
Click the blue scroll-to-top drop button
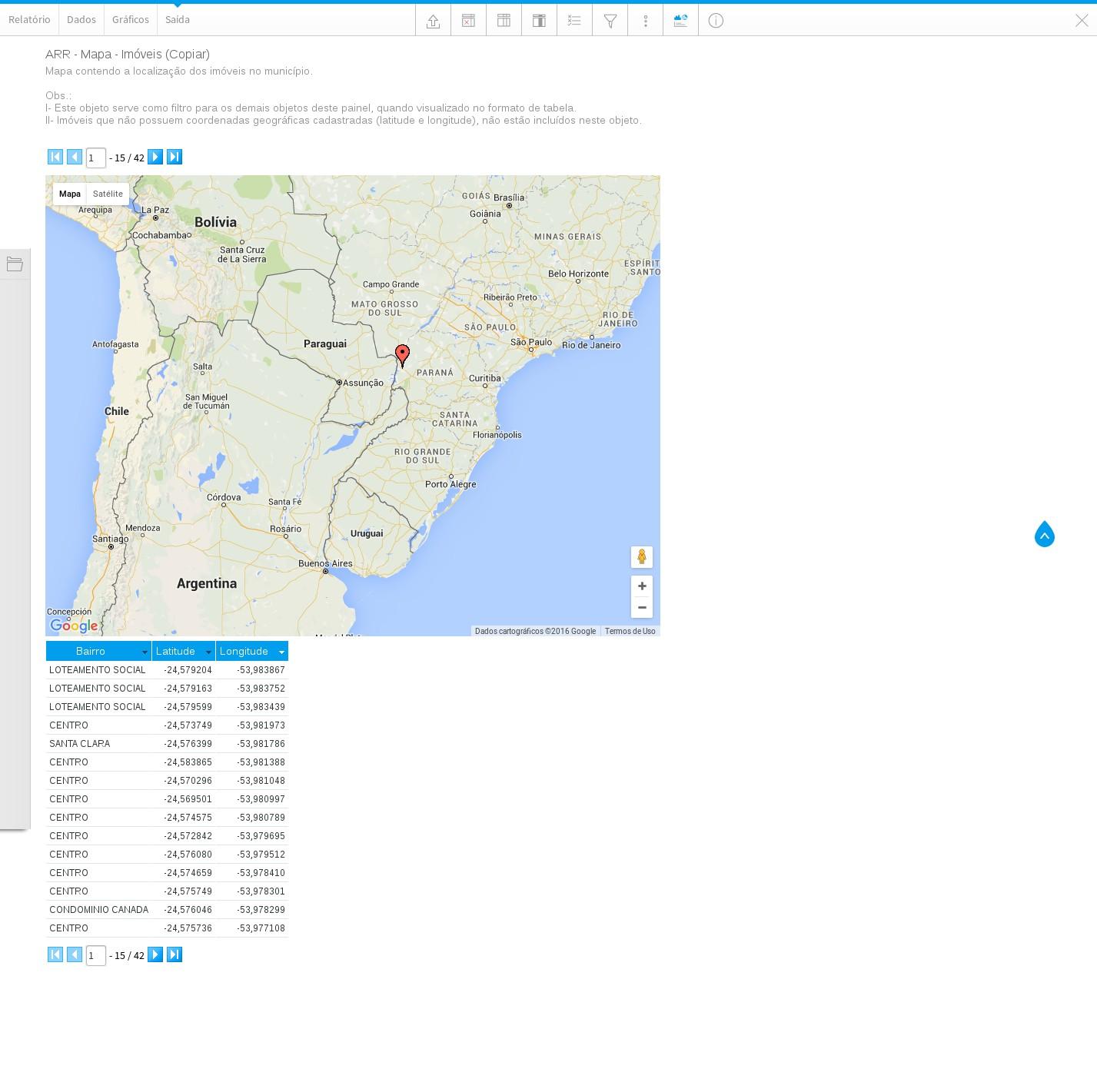click(1045, 534)
